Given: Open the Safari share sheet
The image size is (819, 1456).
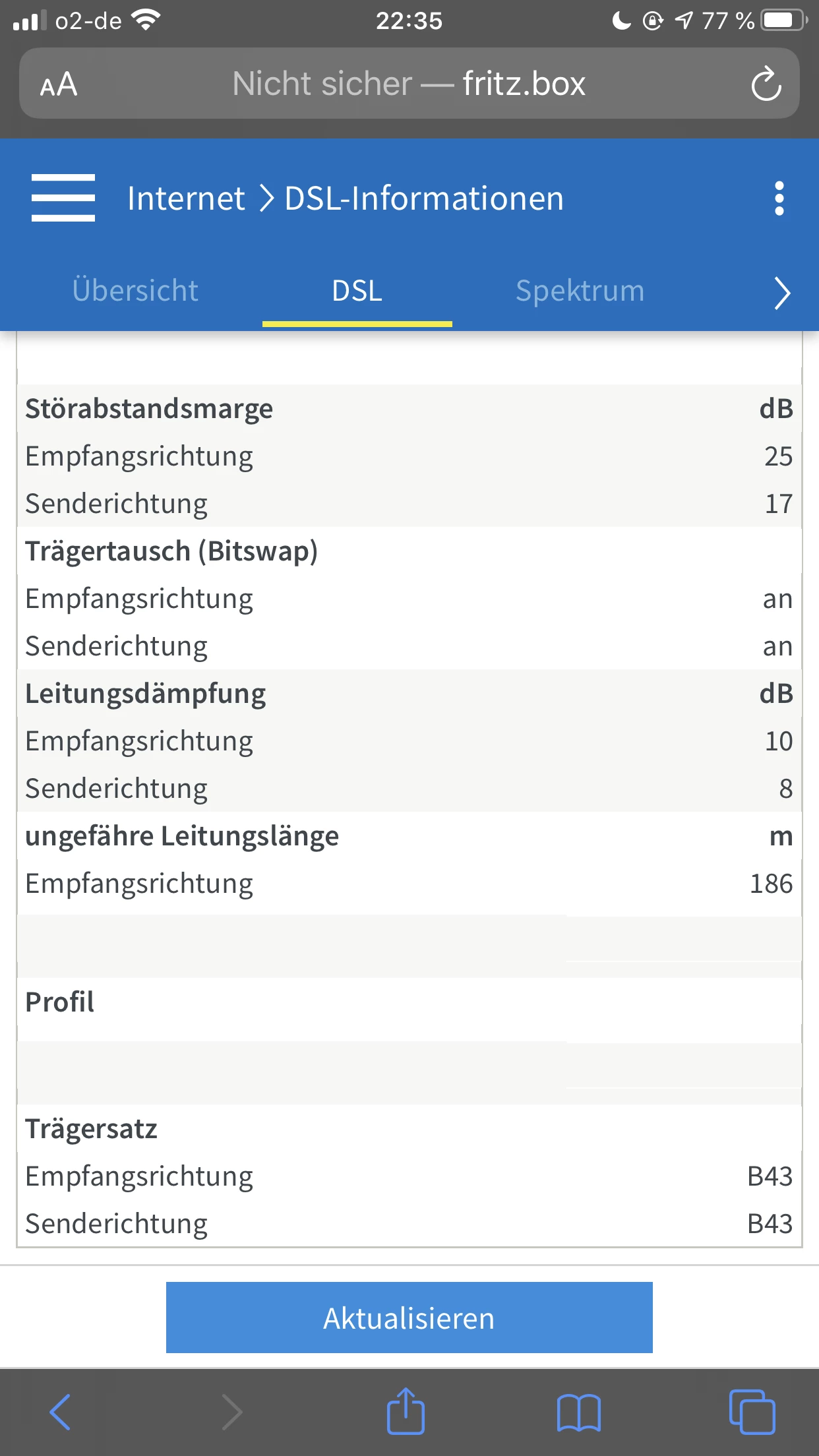Looking at the screenshot, I should (x=405, y=1412).
